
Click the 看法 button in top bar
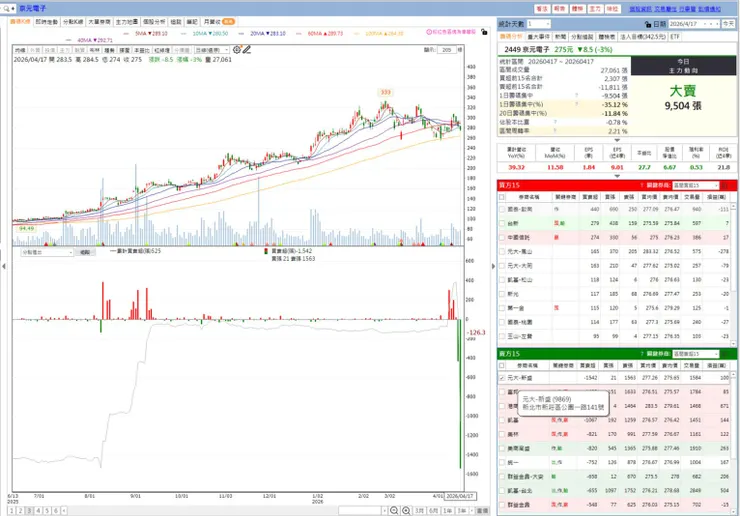click(542, 9)
